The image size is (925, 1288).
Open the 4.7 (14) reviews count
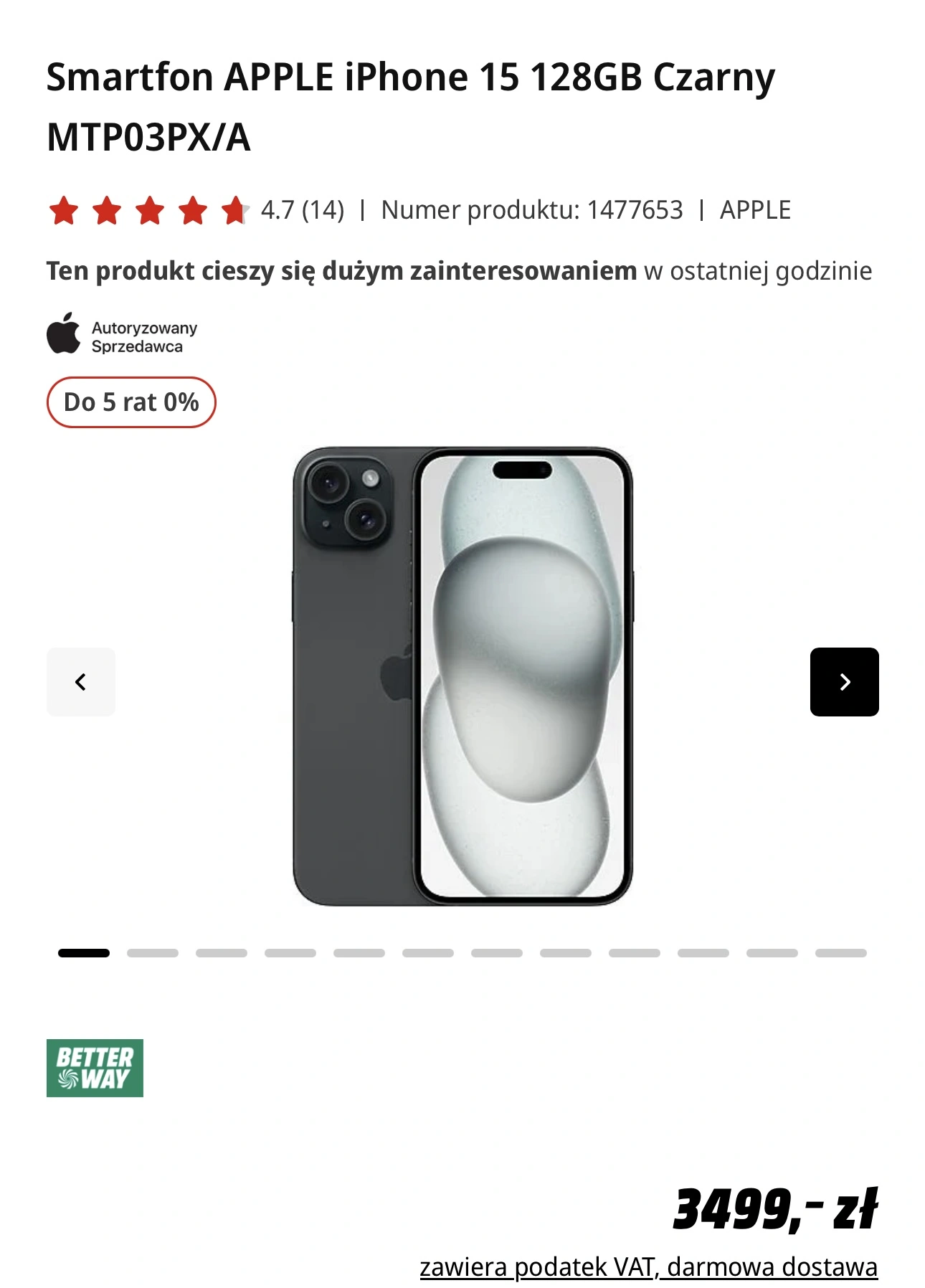[x=303, y=210]
